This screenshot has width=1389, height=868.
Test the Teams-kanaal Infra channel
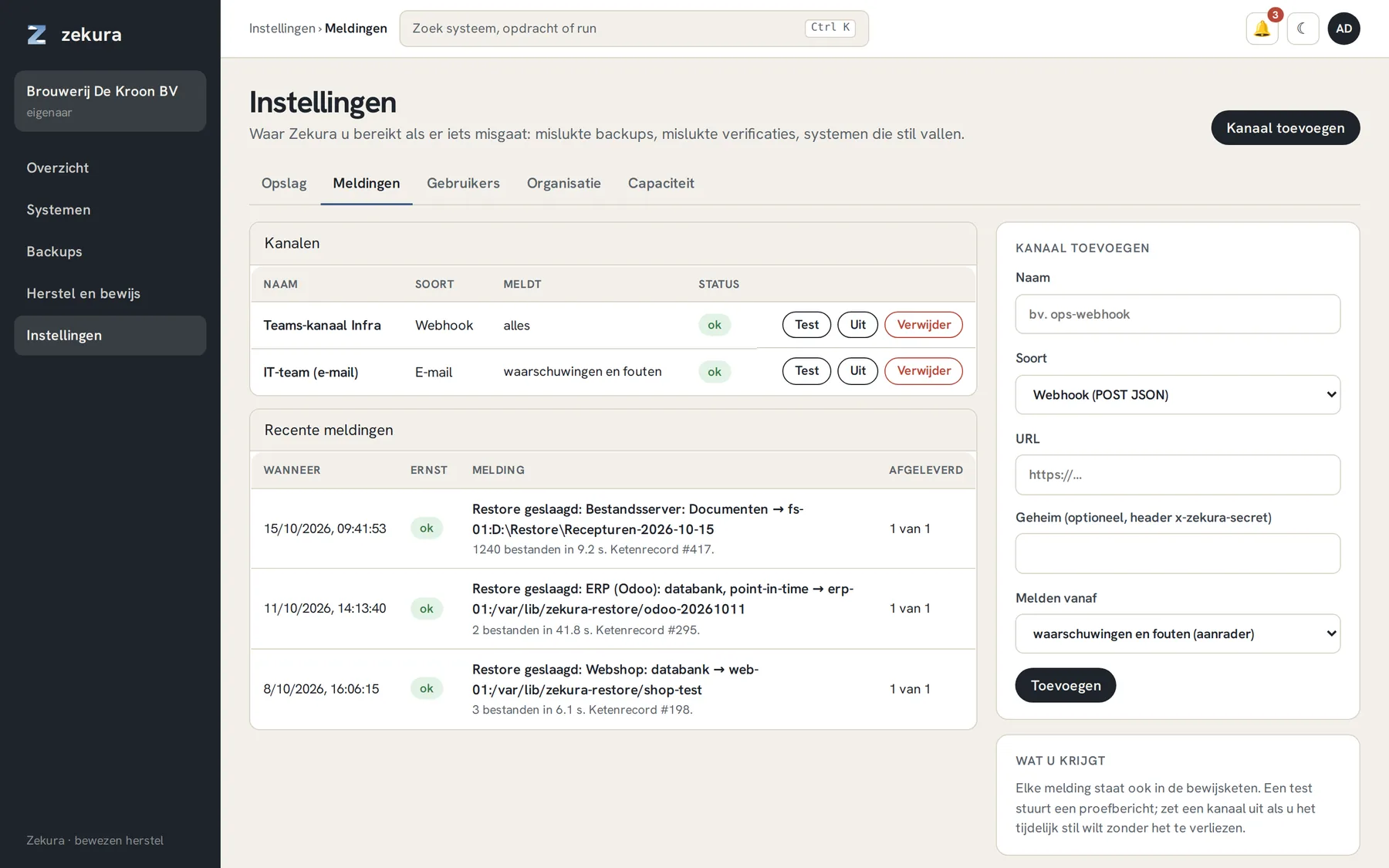pyautogui.click(x=806, y=325)
